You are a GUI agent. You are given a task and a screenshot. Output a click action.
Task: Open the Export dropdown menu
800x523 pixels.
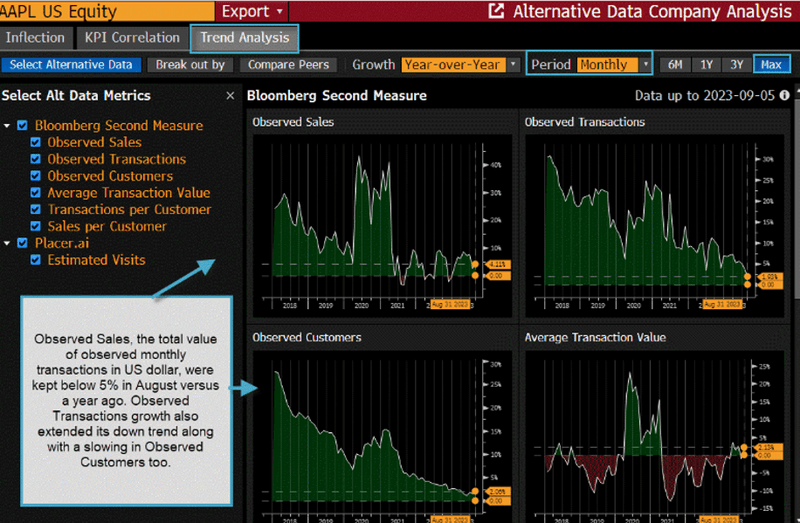click(252, 12)
